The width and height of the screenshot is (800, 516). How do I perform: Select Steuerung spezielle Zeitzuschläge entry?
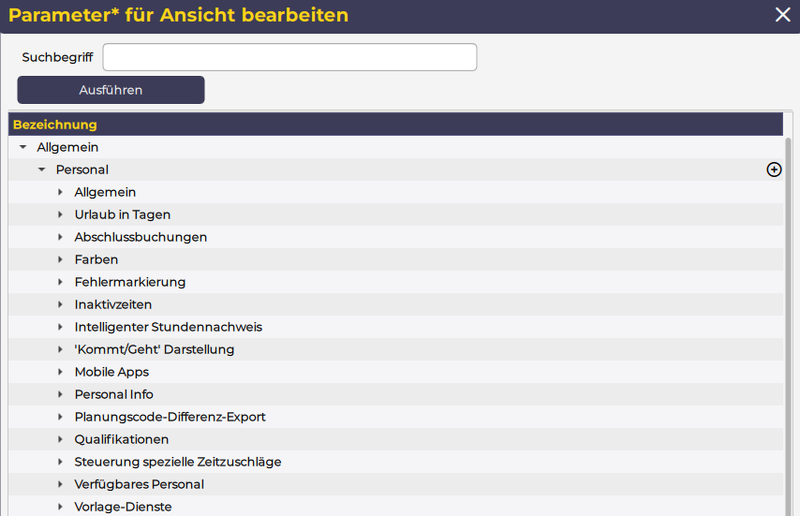[178, 462]
